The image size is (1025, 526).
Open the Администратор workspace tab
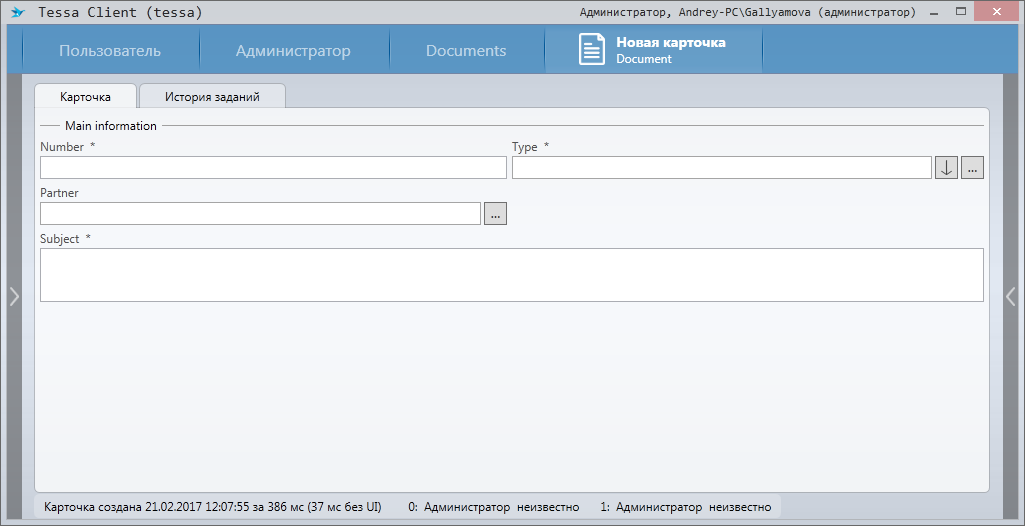293,51
